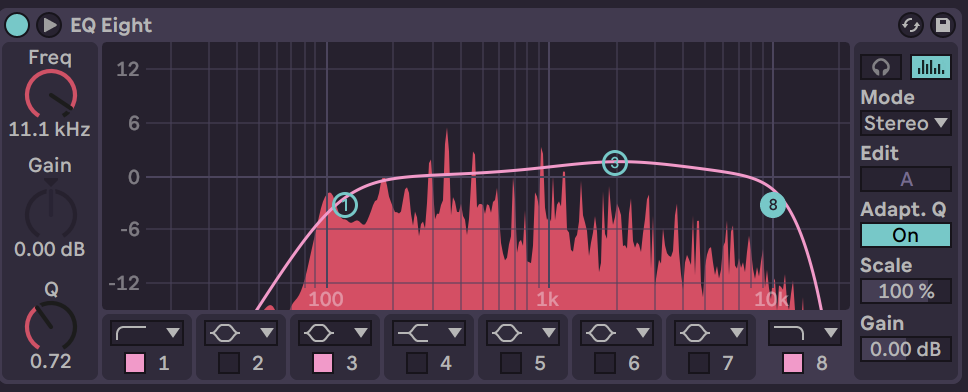
Task: Click the Scale 100 % field
Action: click(x=906, y=291)
